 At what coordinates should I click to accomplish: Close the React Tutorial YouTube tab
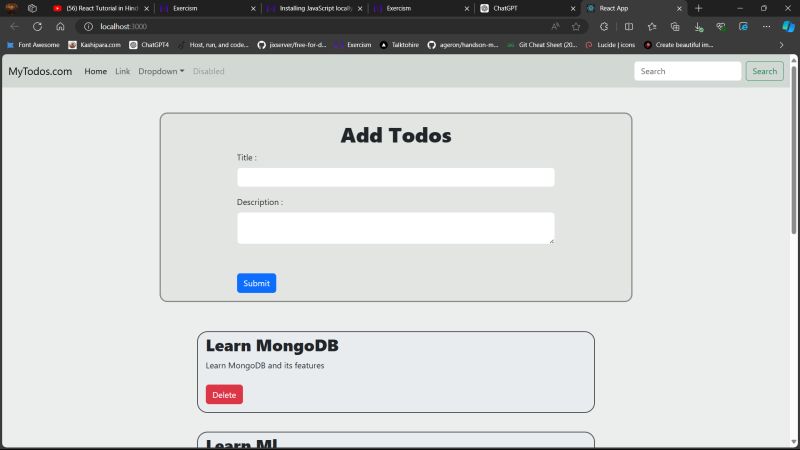pos(146,9)
